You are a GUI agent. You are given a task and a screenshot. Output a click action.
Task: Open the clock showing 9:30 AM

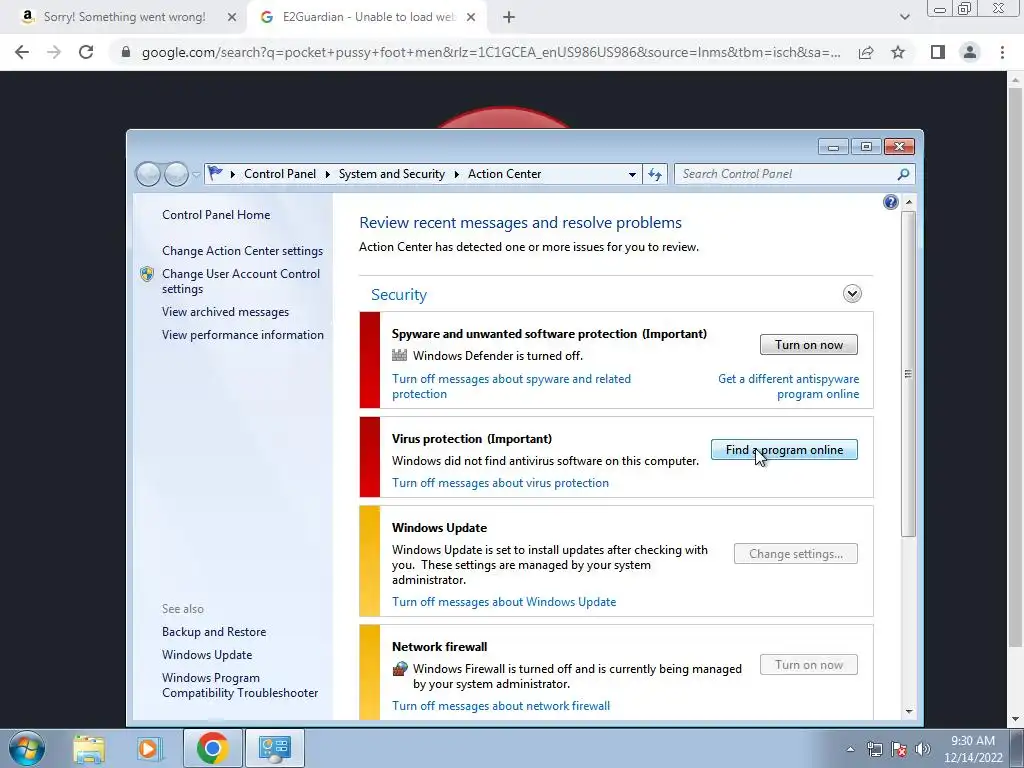tap(972, 749)
